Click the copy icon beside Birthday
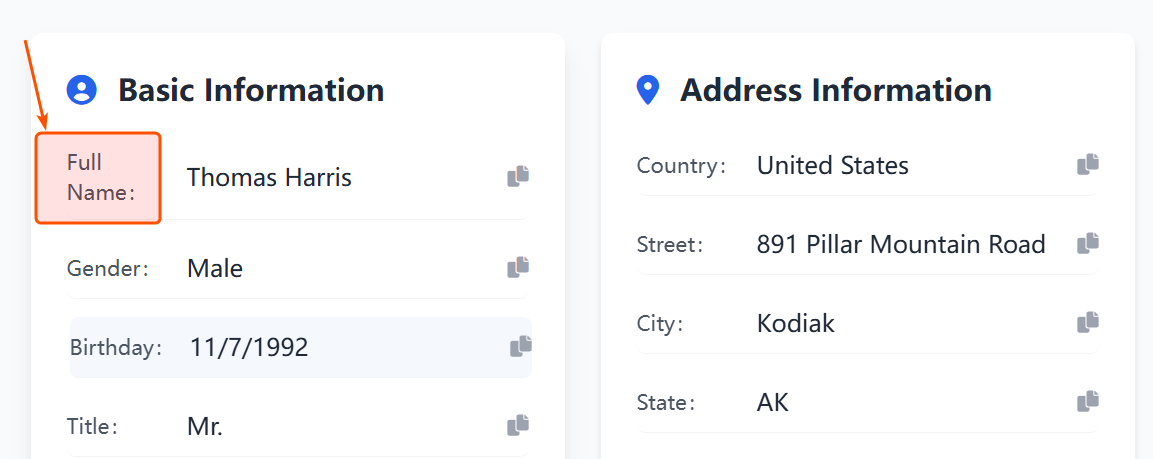The width and height of the screenshot is (1153, 459). point(521,347)
